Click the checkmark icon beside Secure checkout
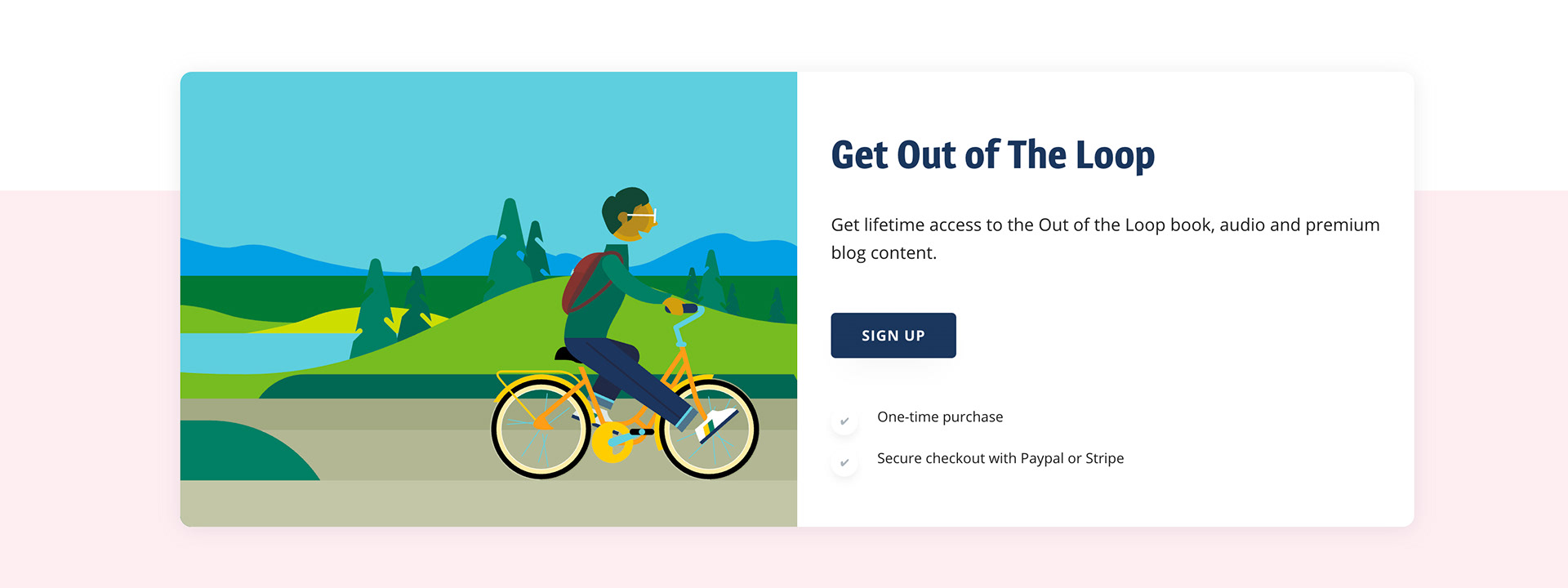This screenshot has height=588, width=1568. [844, 463]
